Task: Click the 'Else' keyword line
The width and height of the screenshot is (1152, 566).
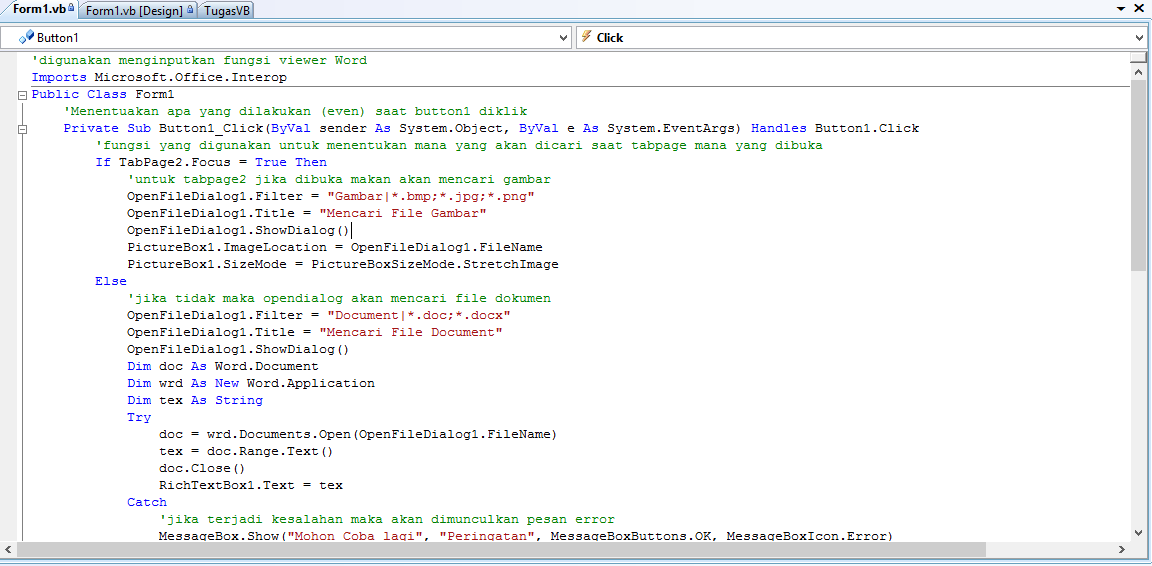Action: pos(111,281)
